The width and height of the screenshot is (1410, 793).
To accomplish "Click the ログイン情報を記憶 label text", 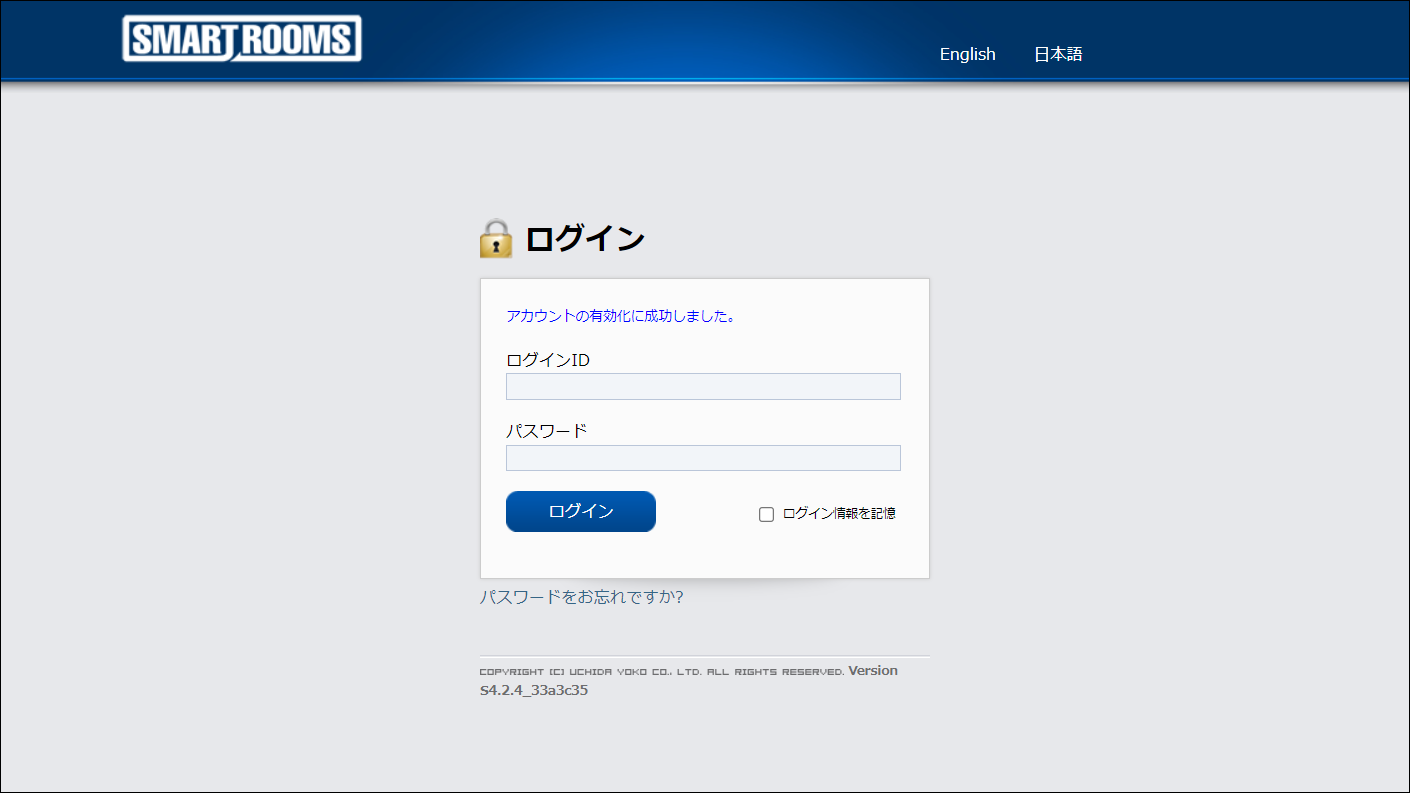I will (x=838, y=513).
